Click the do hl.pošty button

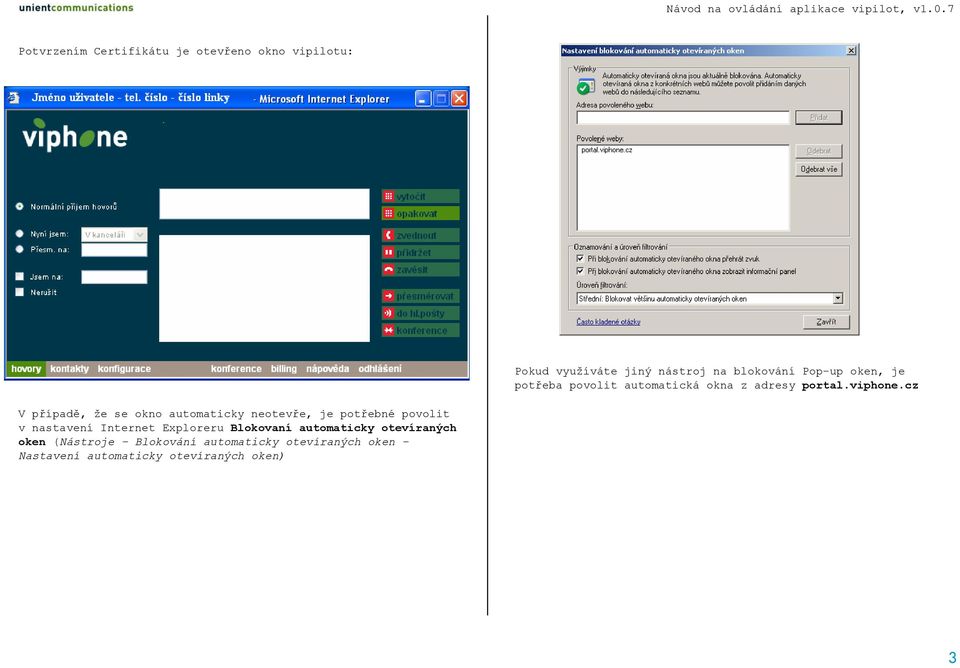point(421,313)
